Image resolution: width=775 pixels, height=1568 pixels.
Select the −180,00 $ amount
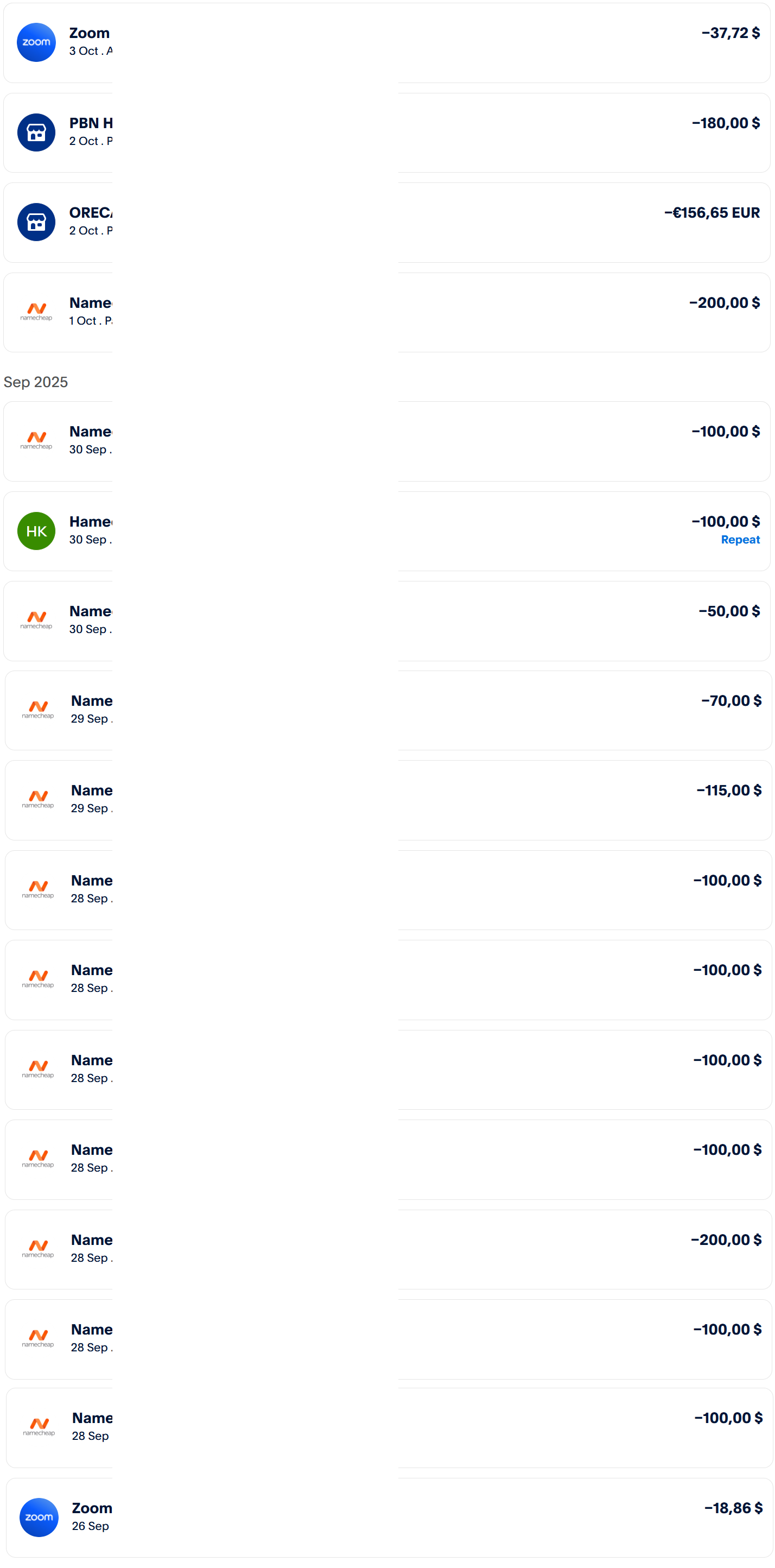pyautogui.click(x=725, y=124)
